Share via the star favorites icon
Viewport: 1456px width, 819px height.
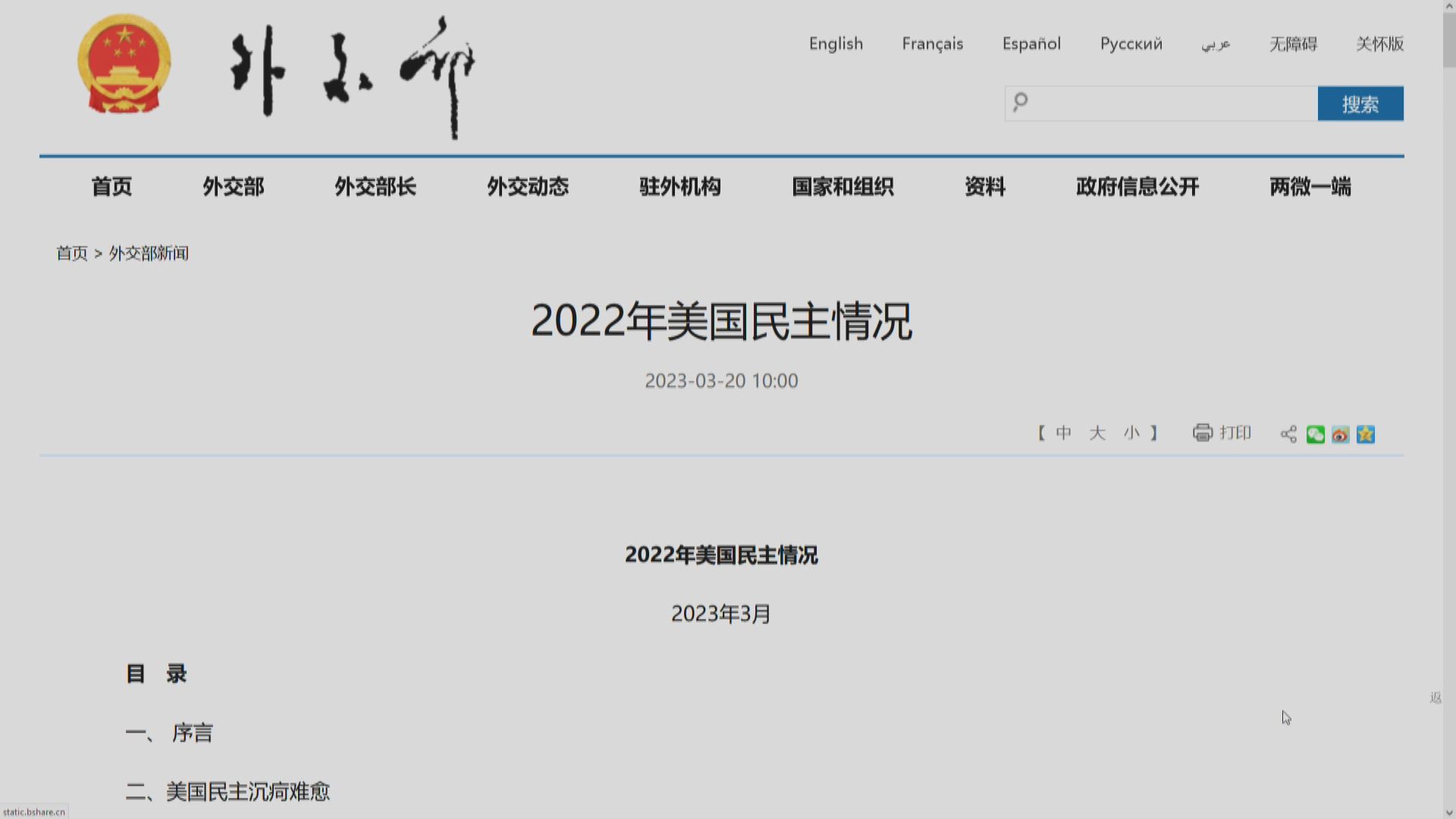(x=1366, y=435)
